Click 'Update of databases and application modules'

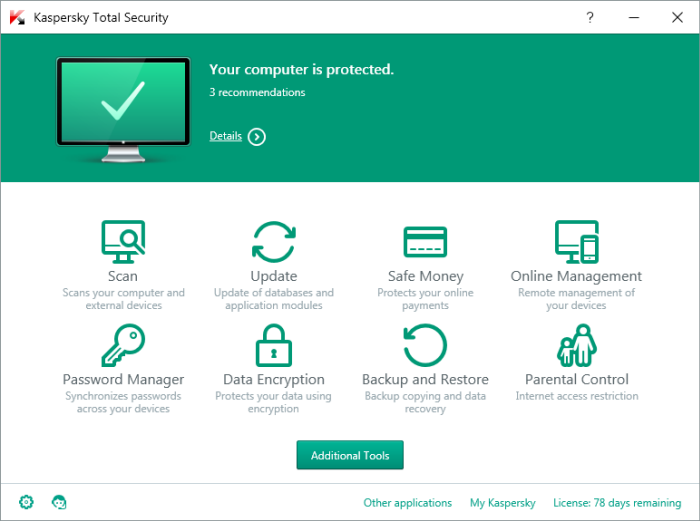click(274, 299)
